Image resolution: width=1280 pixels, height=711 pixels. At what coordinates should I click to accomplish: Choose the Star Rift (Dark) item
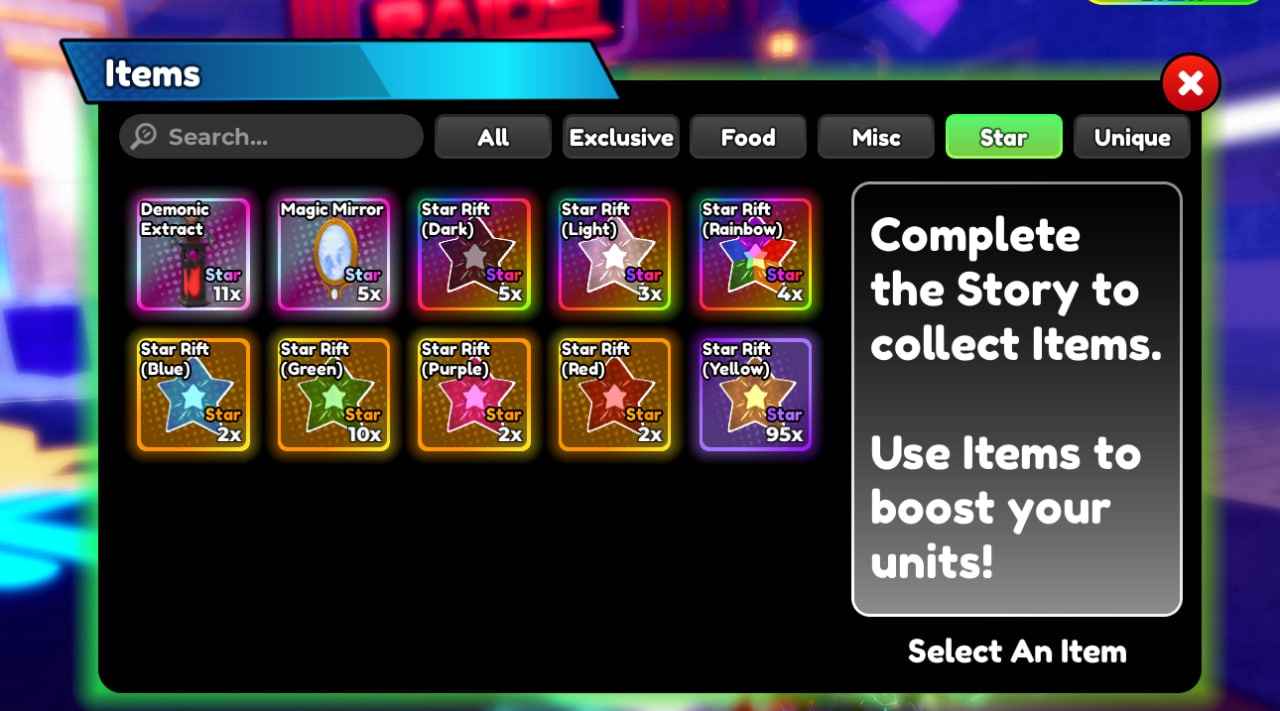pyautogui.click(x=474, y=254)
